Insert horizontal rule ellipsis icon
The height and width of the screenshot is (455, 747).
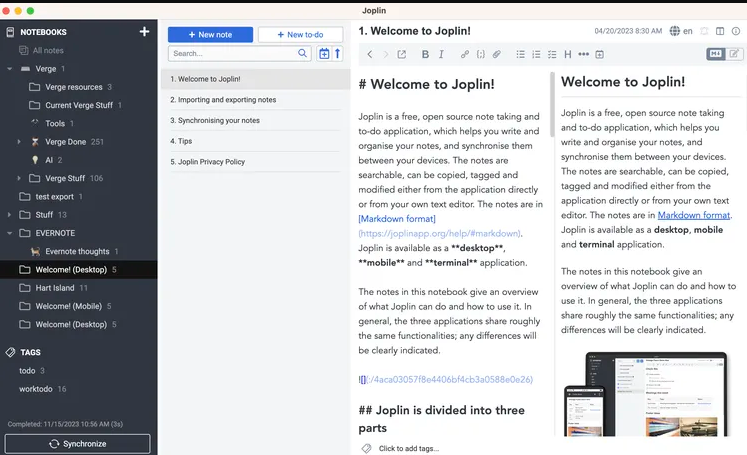[x=584, y=54]
